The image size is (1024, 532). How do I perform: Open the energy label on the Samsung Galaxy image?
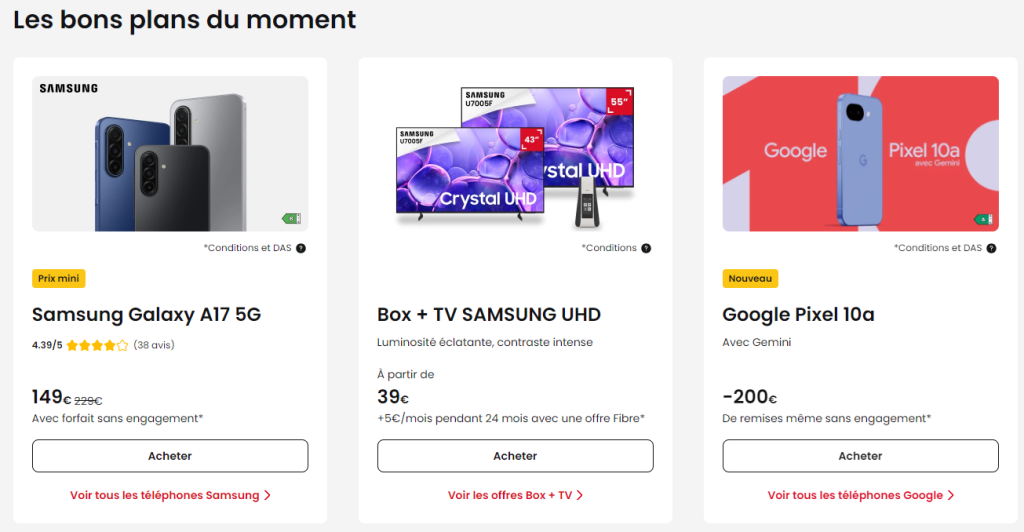tap(291, 218)
